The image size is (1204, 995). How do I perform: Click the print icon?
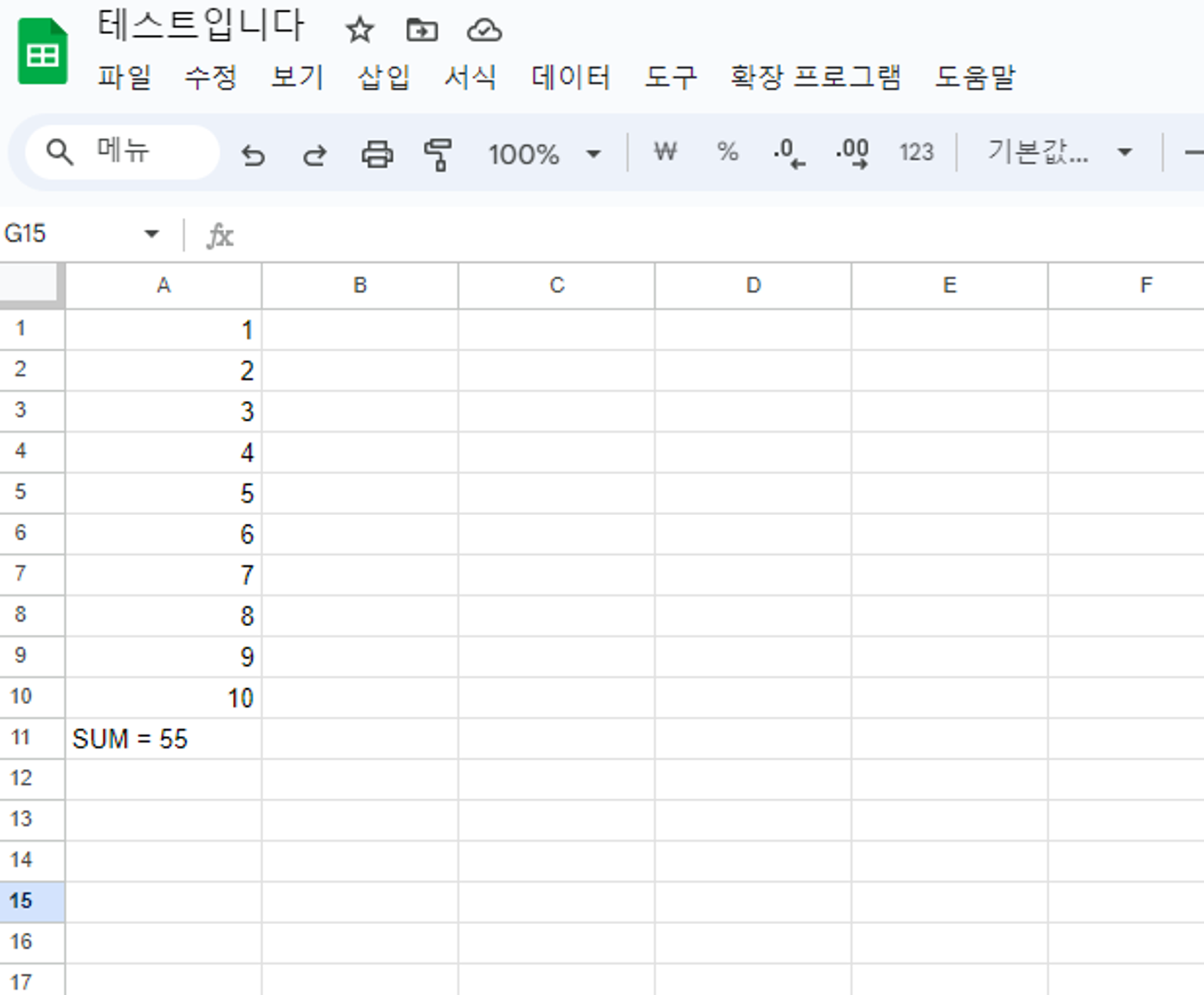tap(378, 155)
